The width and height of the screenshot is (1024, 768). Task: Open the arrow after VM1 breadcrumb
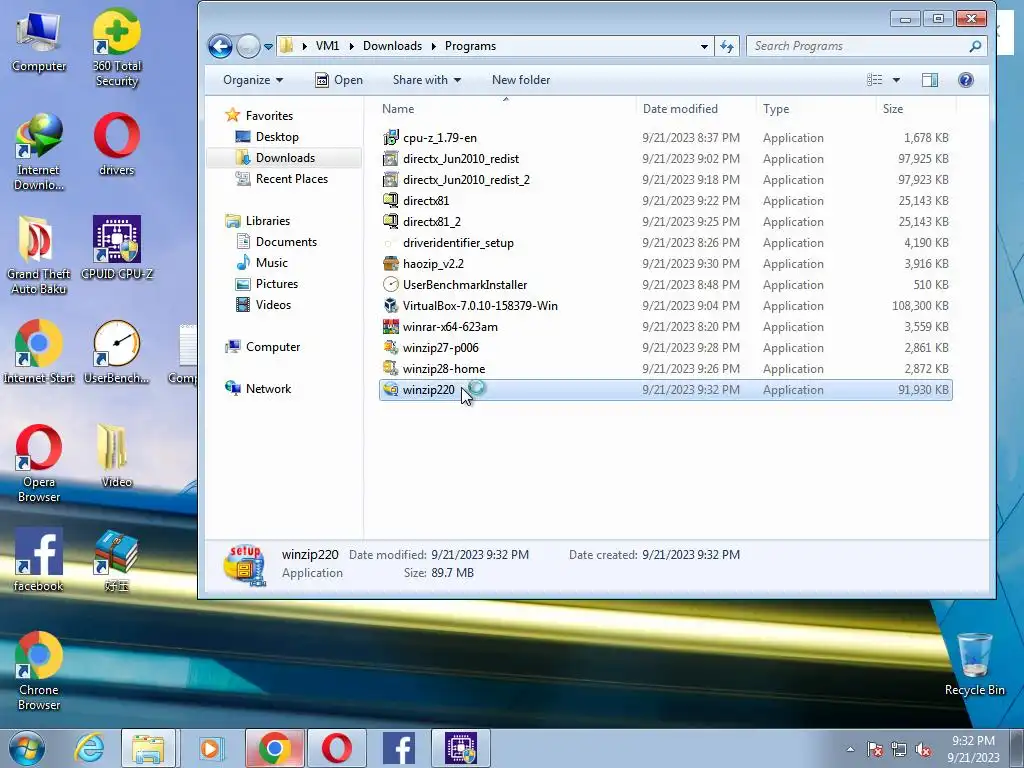click(x=351, y=46)
